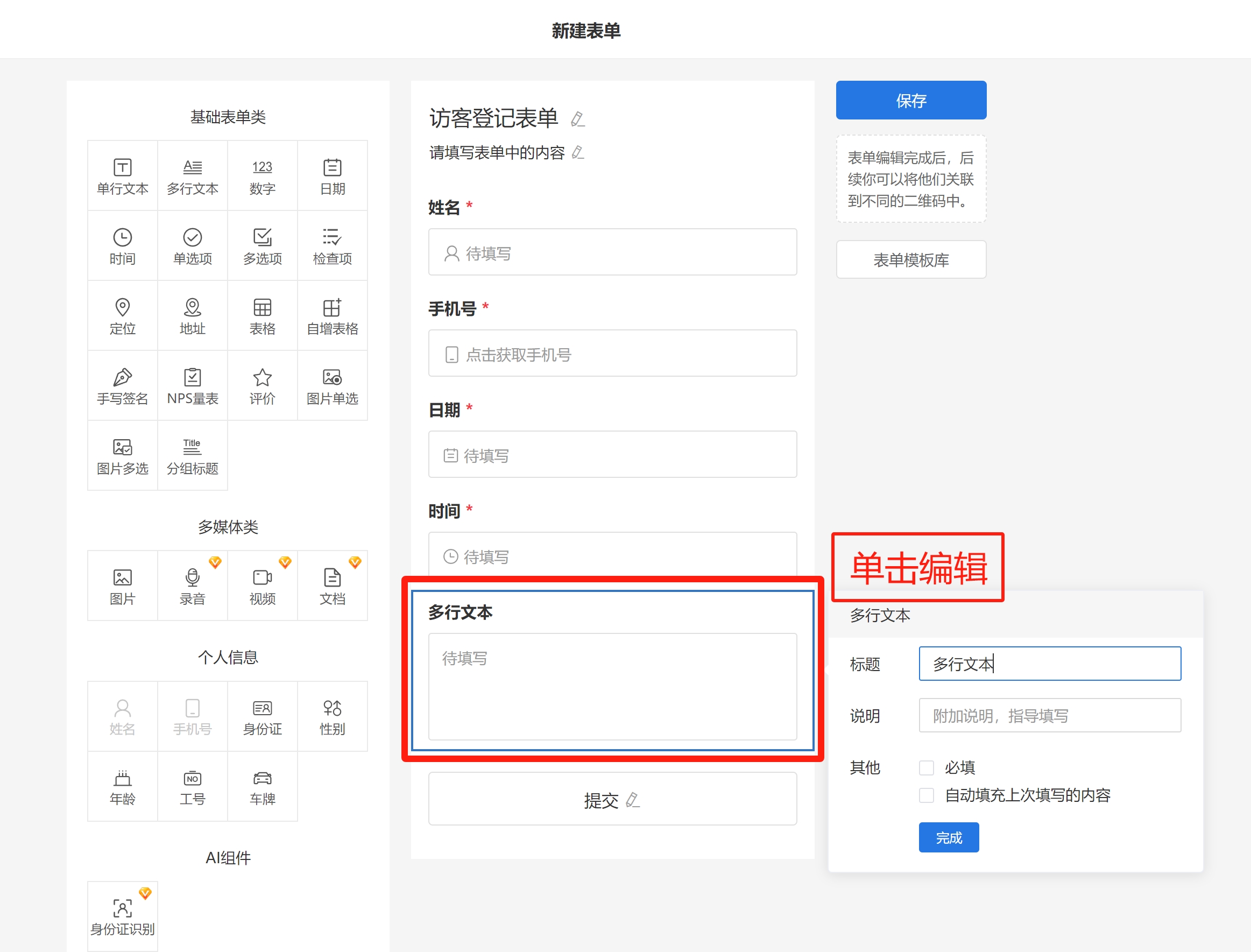Insert the ID card recognition AI component
This screenshot has width=1251, height=952.
(x=122, y=916)
